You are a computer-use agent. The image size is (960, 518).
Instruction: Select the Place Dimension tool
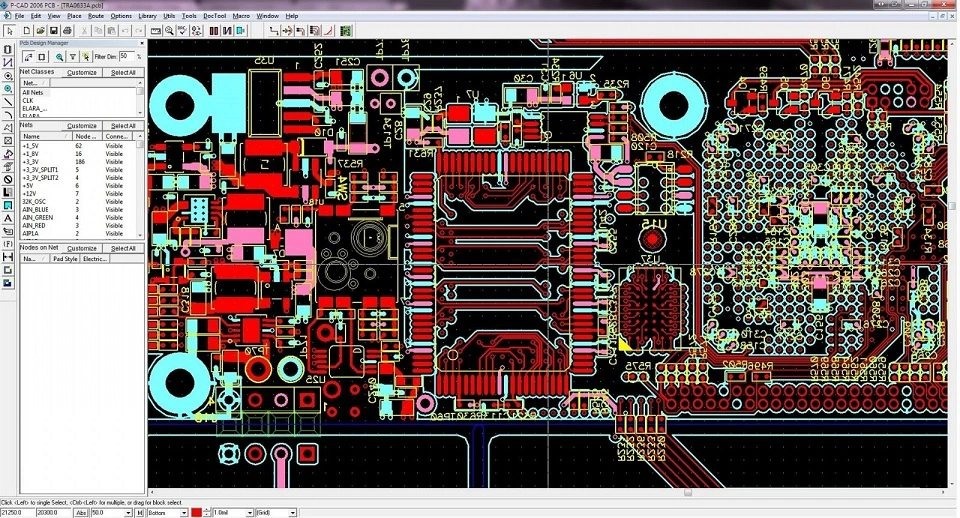(x=8, y=257)
